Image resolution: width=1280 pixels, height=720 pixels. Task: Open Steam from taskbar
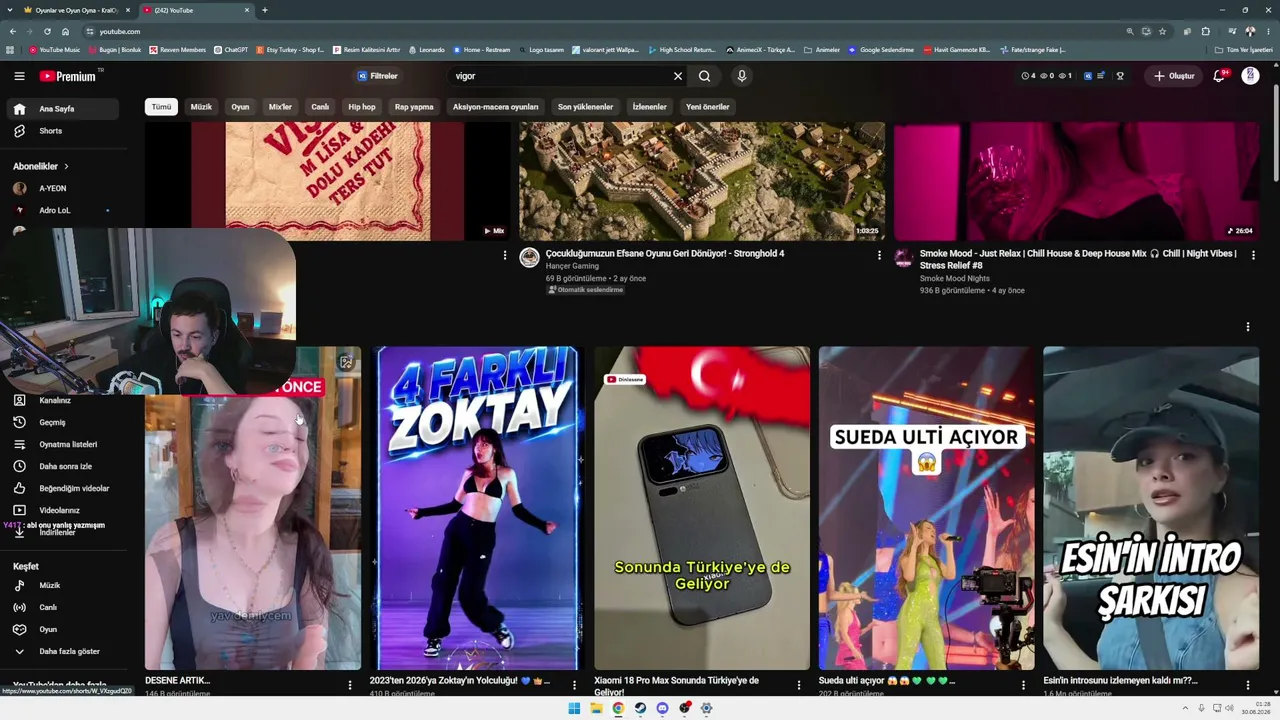coord(640,708)
